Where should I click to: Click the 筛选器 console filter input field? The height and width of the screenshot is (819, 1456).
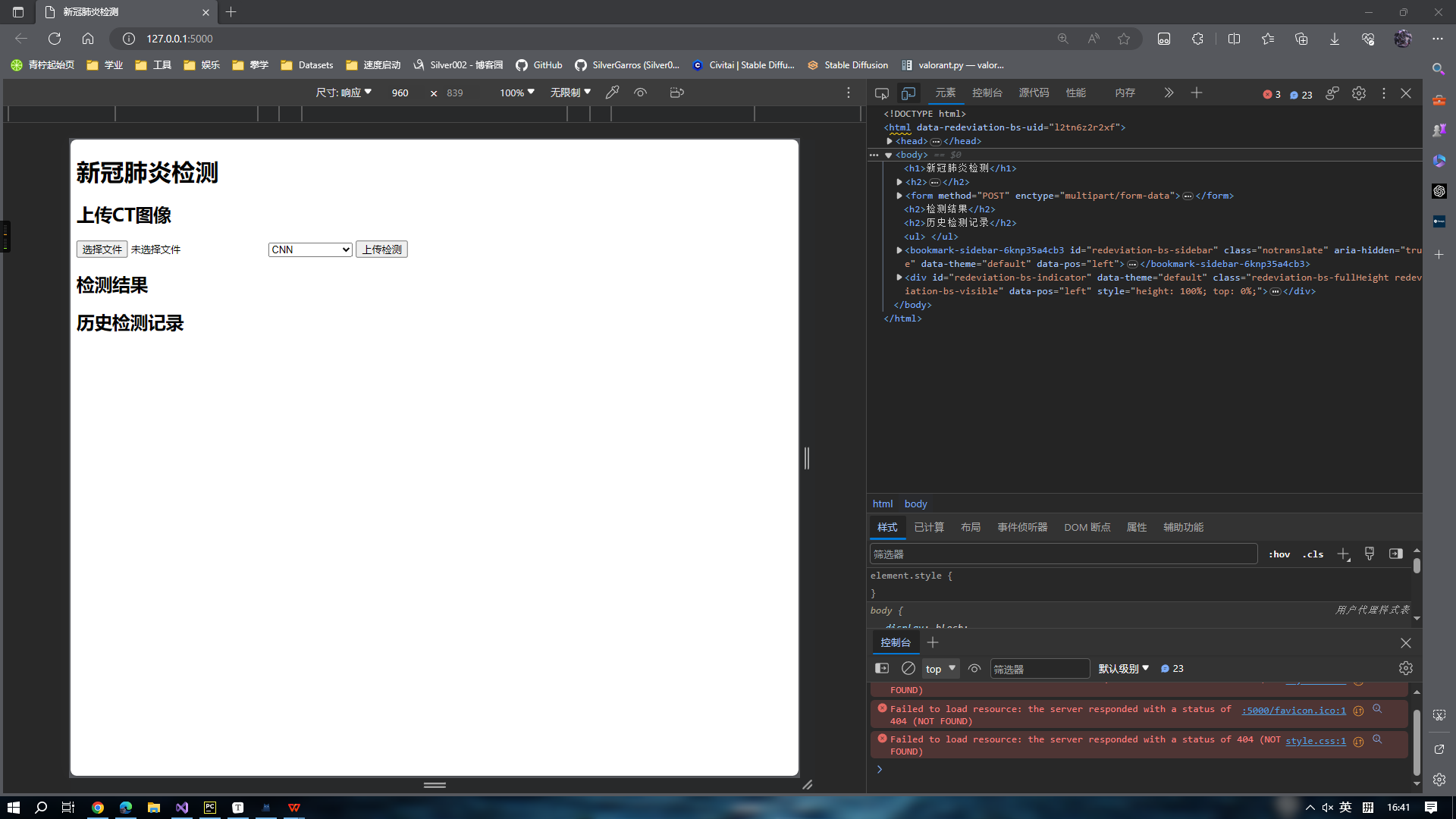click(x=1039, y=668)
